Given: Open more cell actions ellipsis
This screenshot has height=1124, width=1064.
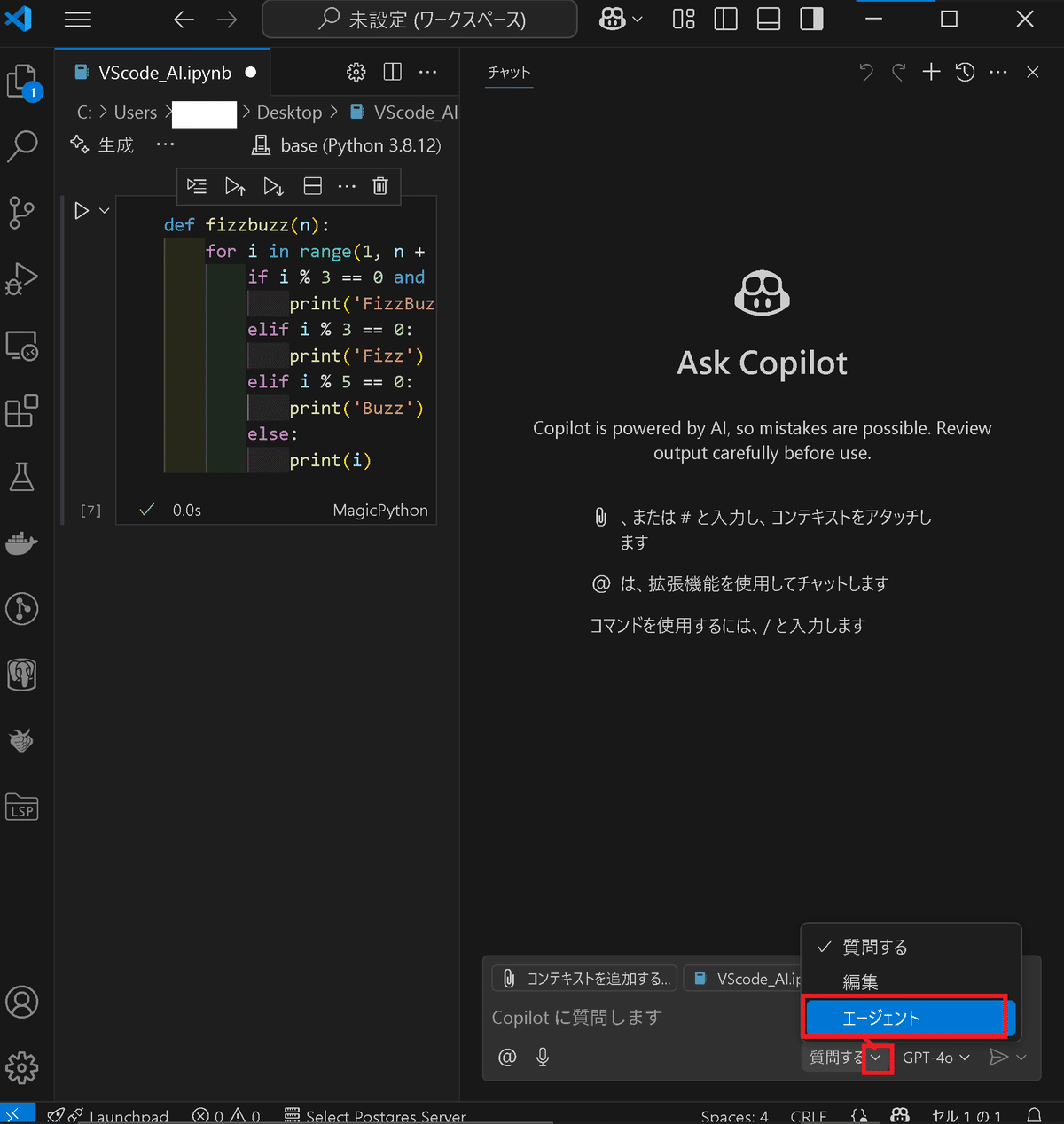Looking at the screenshot, I should pyautogui.click(x=347, y=186).
